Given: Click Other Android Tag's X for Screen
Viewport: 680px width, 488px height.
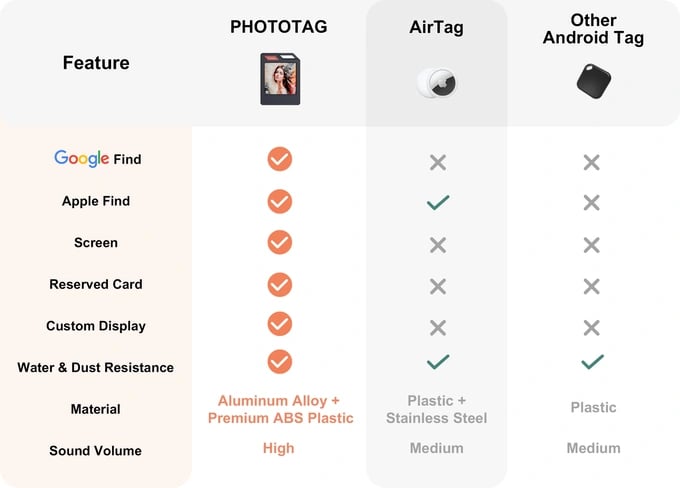Looking at the screenshot, I should (592, 245).
